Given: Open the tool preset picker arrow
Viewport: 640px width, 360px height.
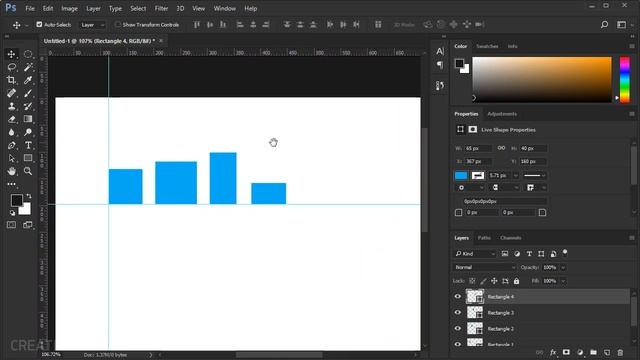Looking at the screenshot, I should coord(27,25).
